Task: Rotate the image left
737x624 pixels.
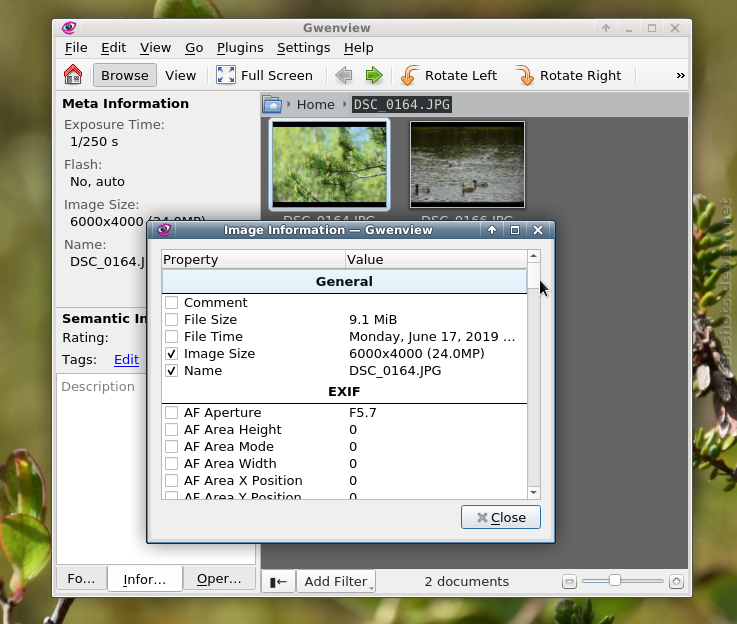Action: [449, 75]
